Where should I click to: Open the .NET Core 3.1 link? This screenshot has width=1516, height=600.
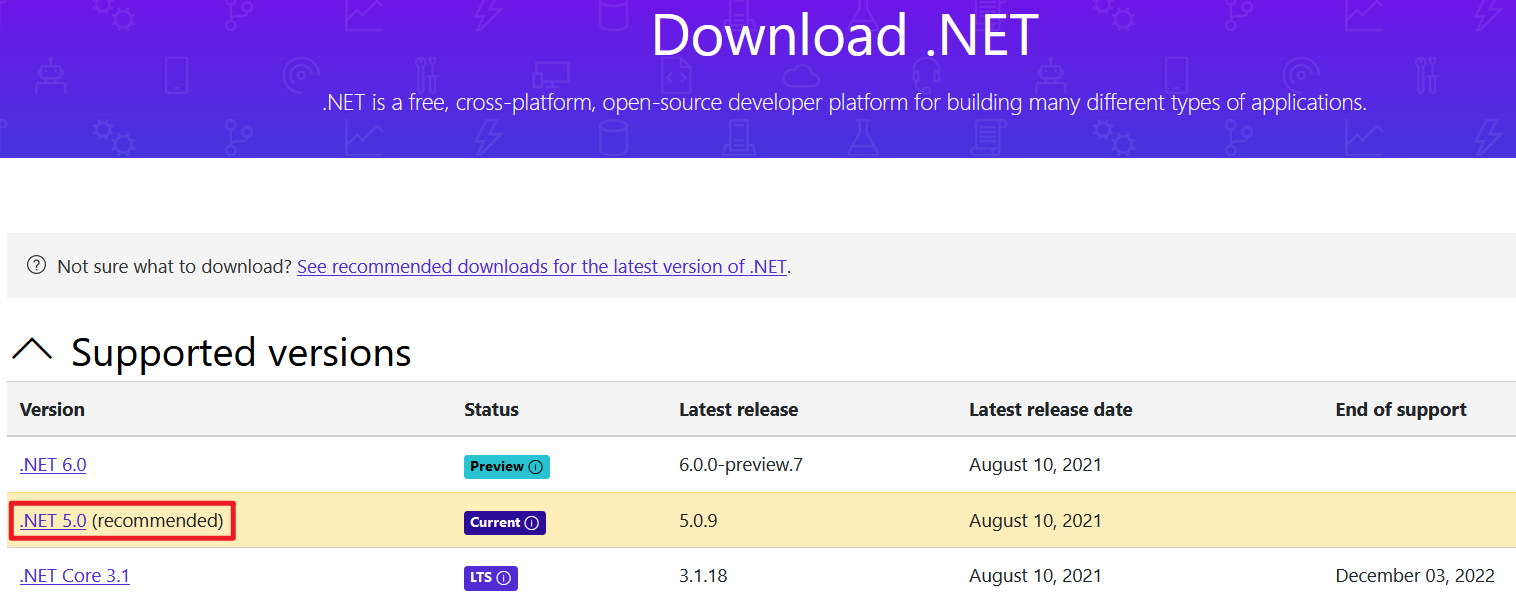click(x=74, y=576)
